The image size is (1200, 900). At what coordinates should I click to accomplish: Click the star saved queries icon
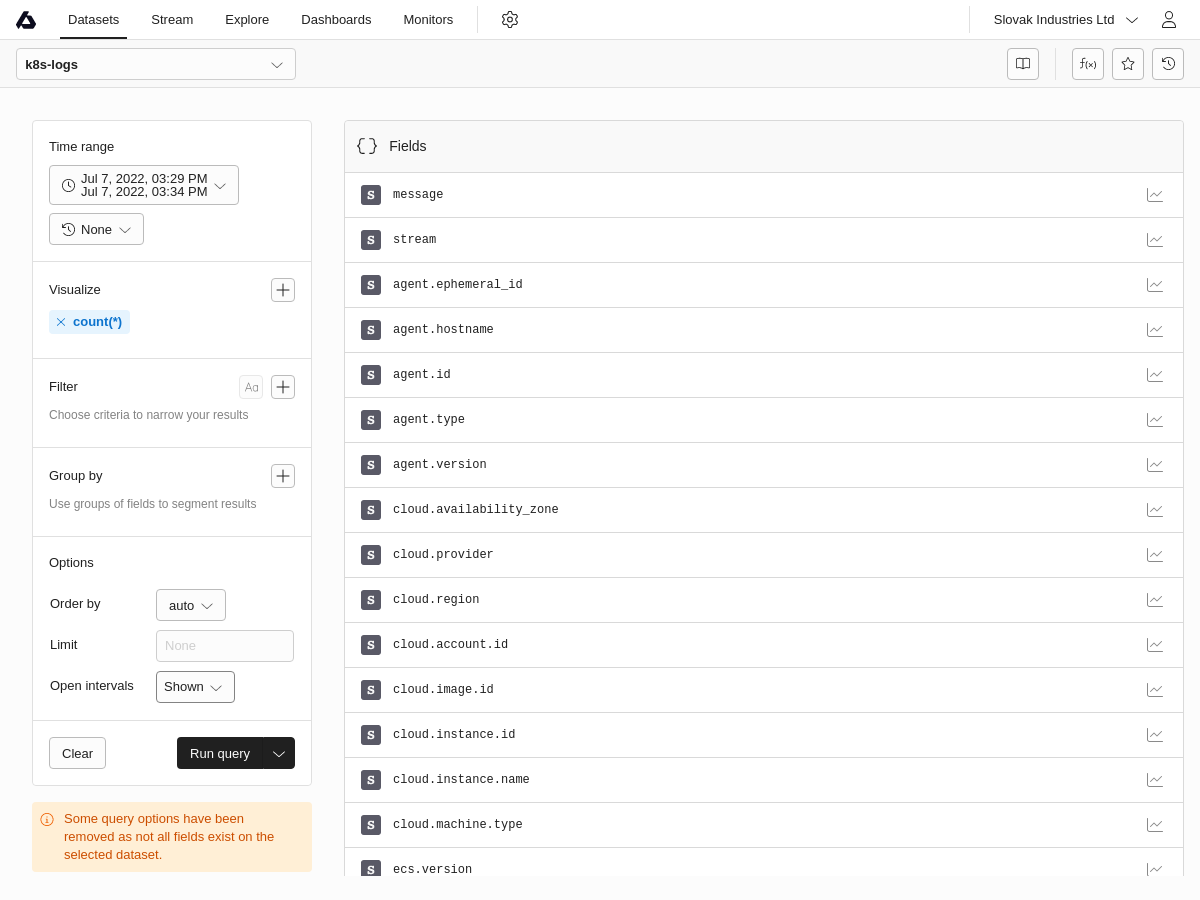click(x=1128, y=64)
